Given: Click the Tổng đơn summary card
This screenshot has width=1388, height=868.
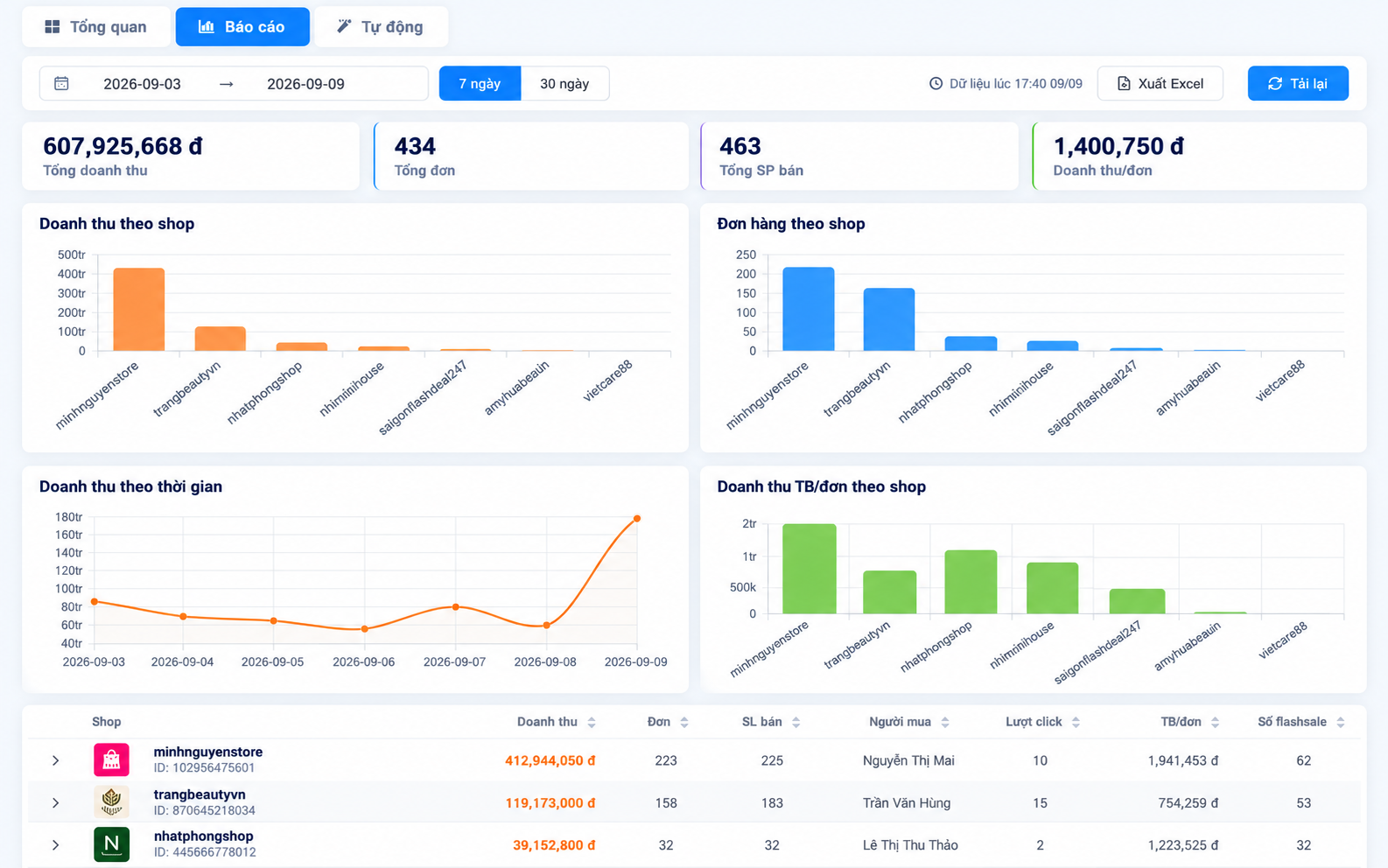Looking at the screenshot, I should pos(531,157).
